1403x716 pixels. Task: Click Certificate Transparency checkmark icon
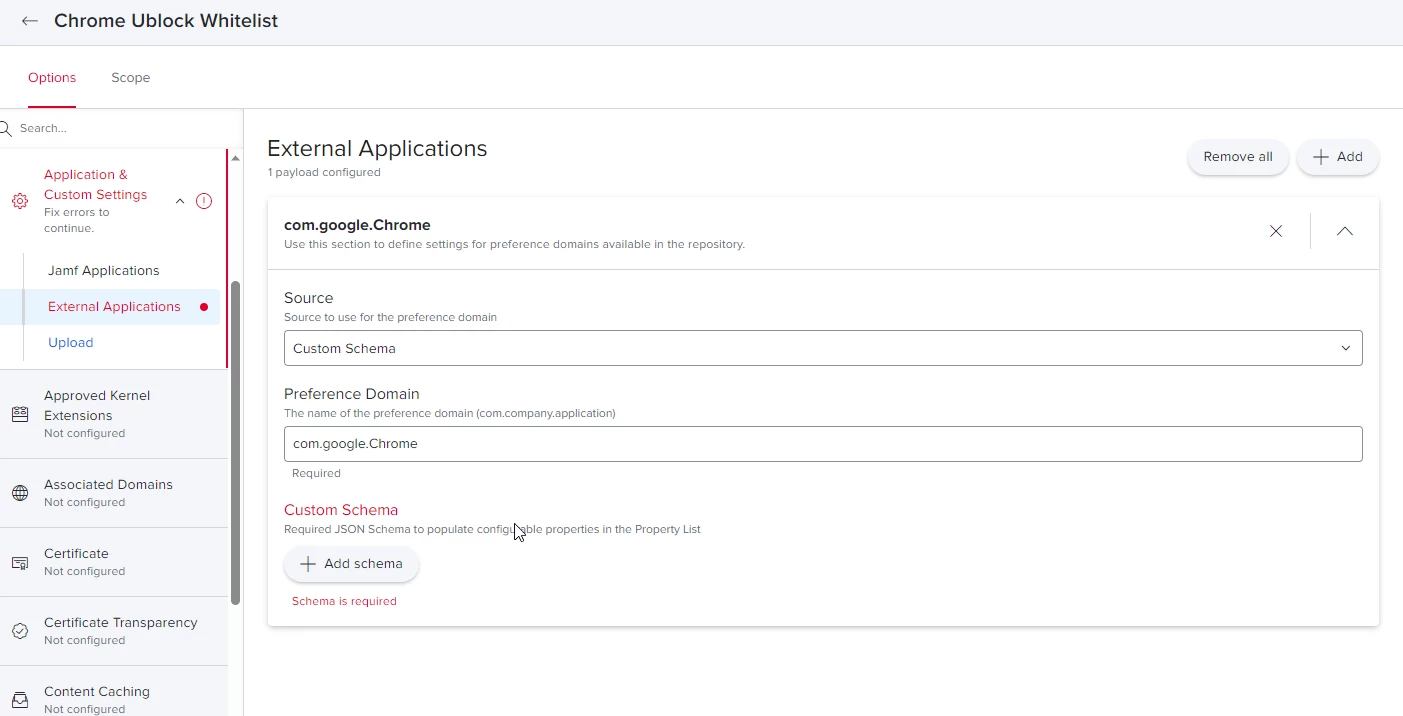coord(20,631)
